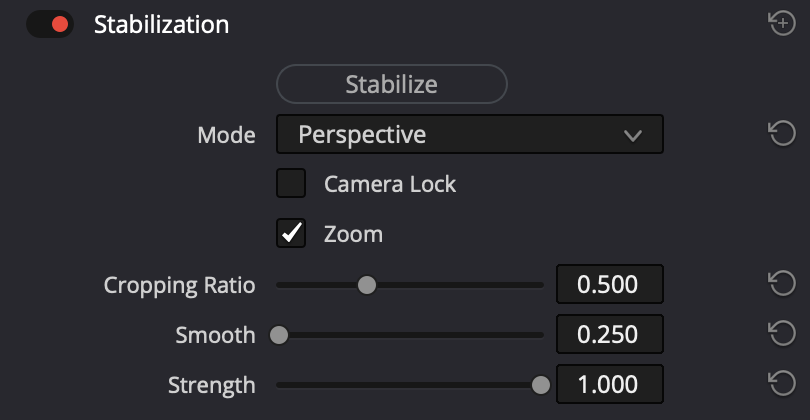Screen dimensions: 810x420
Task: Click the Stabilize button
Action: tap(392, 84)
